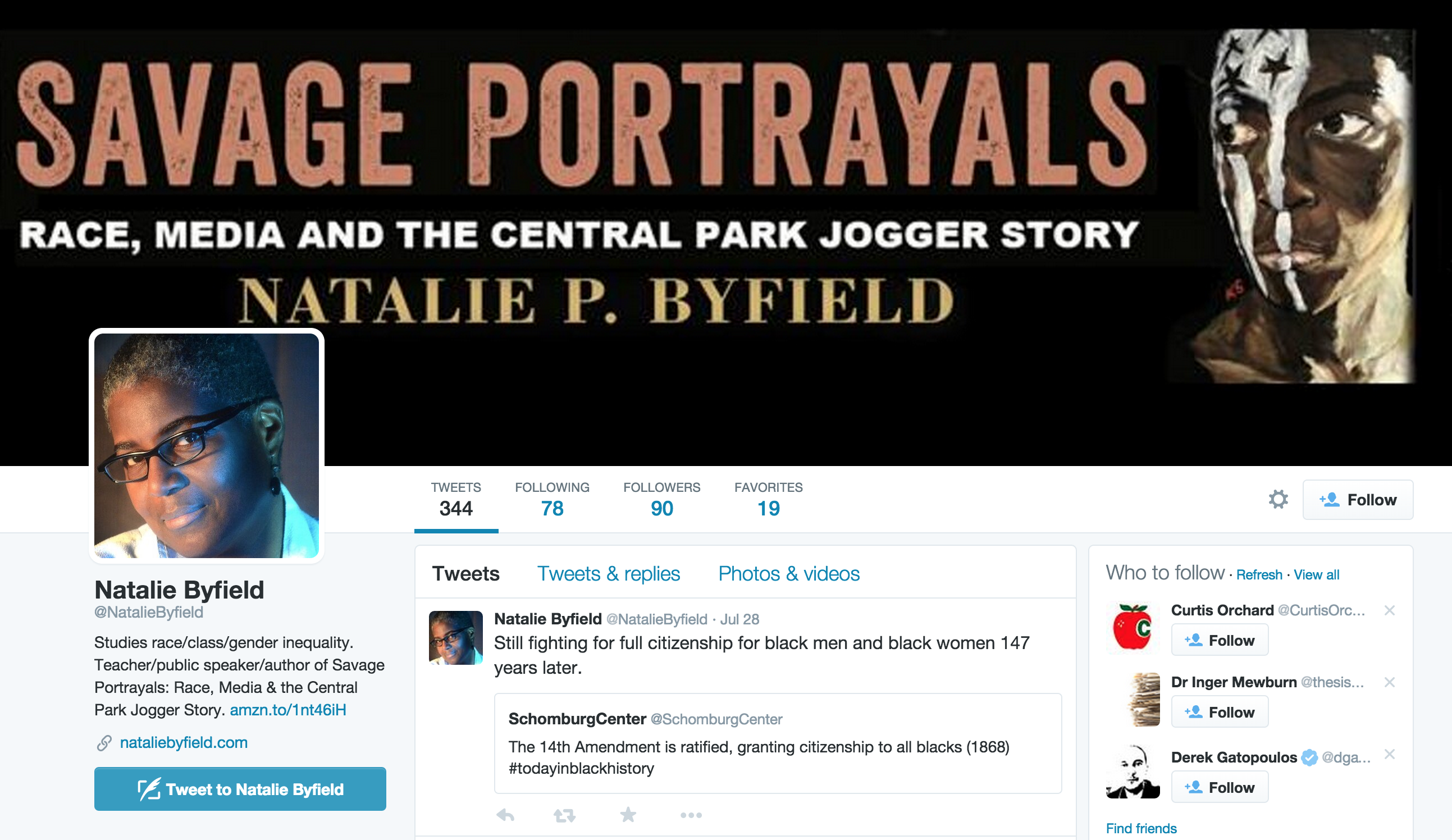Viewport: 1452px width, 840px height.
Task: Open the Favorites list
Action: (768, 500)
